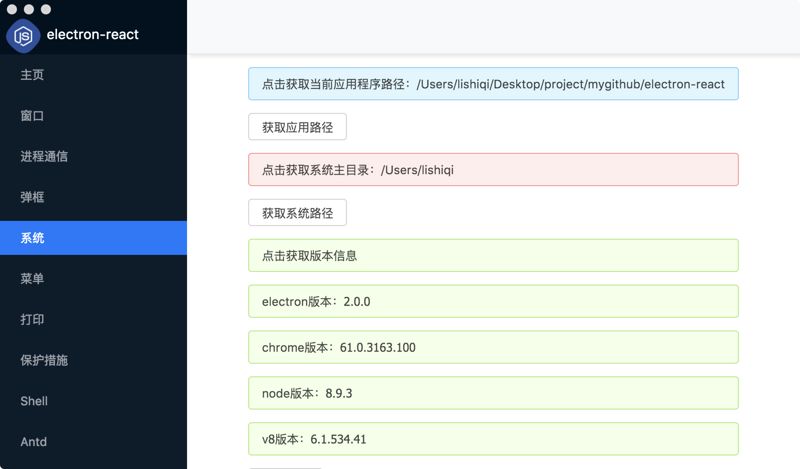Click the 获取应用路径 button
This screenshot has width=800, height=469.
[x=297, y=127]
